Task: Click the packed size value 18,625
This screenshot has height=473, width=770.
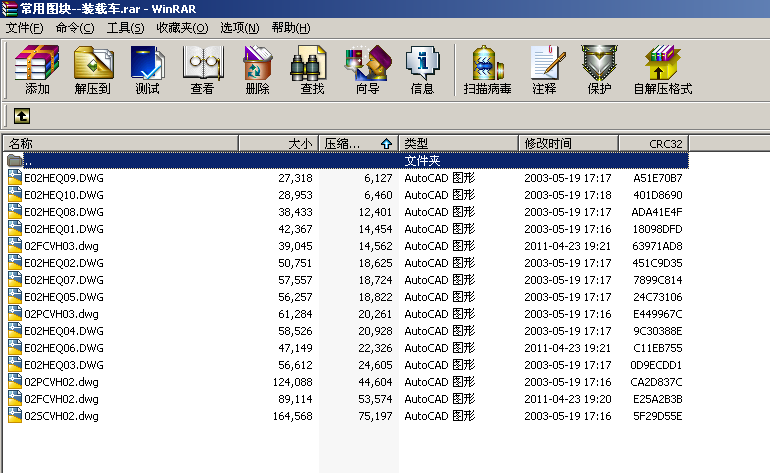Action: (x=375, y=263)
